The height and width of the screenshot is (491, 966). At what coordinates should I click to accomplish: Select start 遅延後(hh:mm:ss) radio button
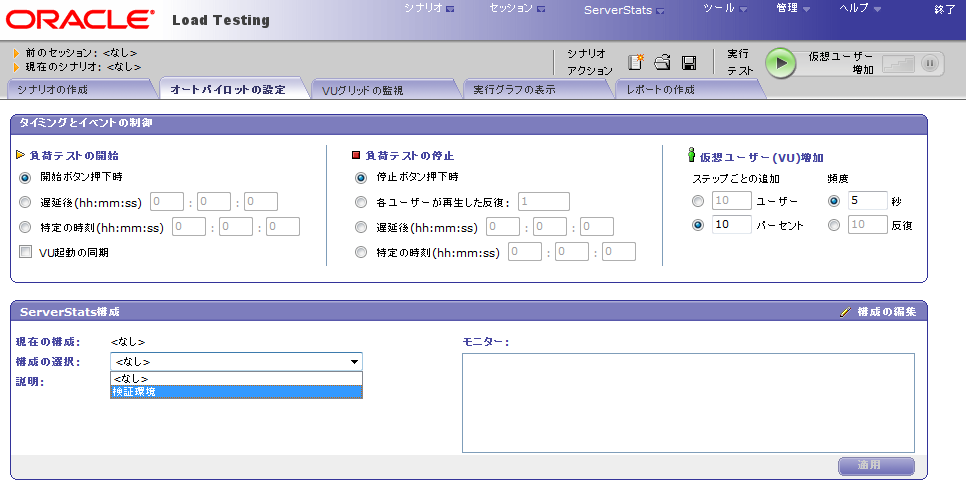pyautogui.click(x=25, y=202)
